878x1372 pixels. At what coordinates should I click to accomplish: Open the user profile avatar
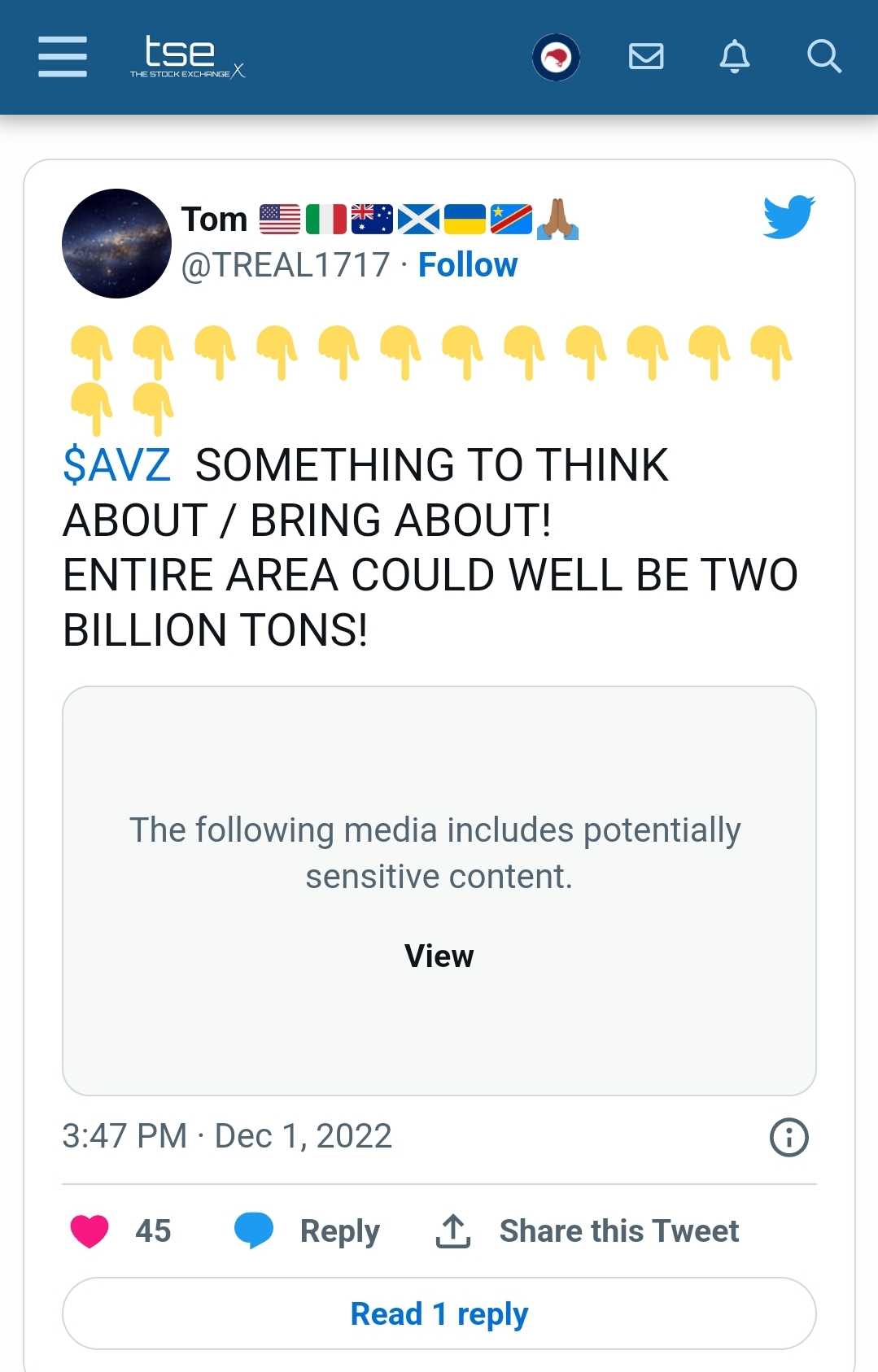pos(556,57)
